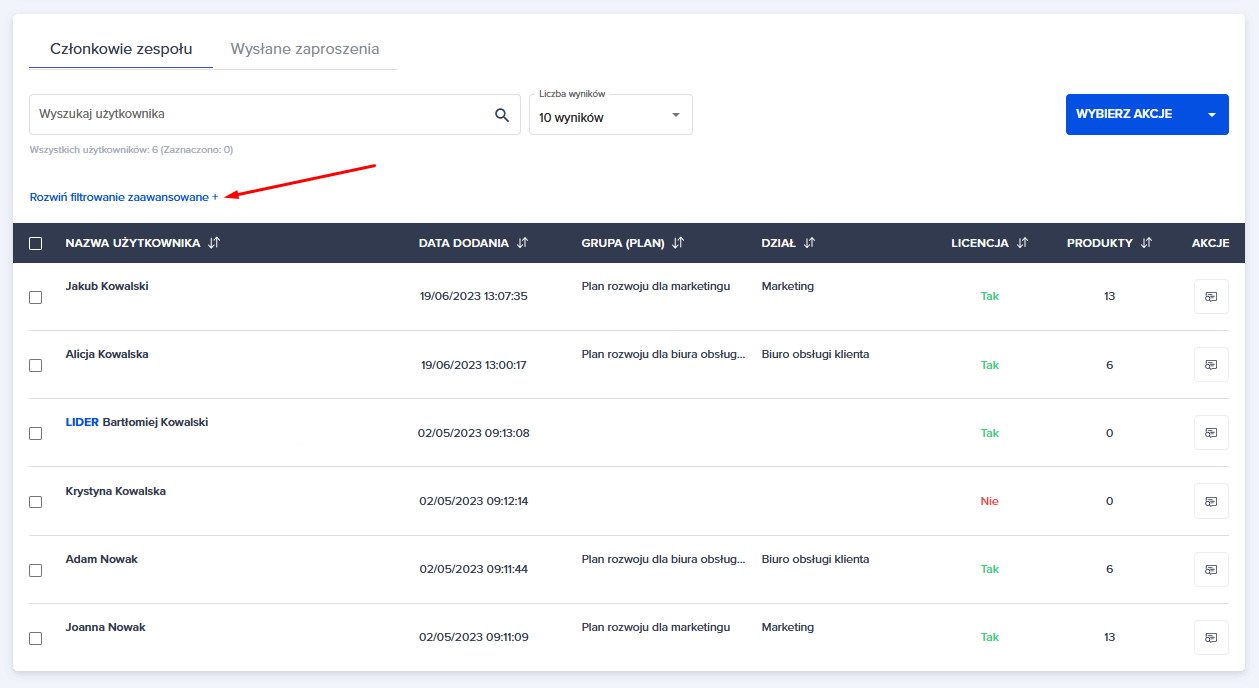The height and width of the screenshot is (688, 1259).
Task: Open the Liczba wyników dropdown
Action: [x=610, y=116]
